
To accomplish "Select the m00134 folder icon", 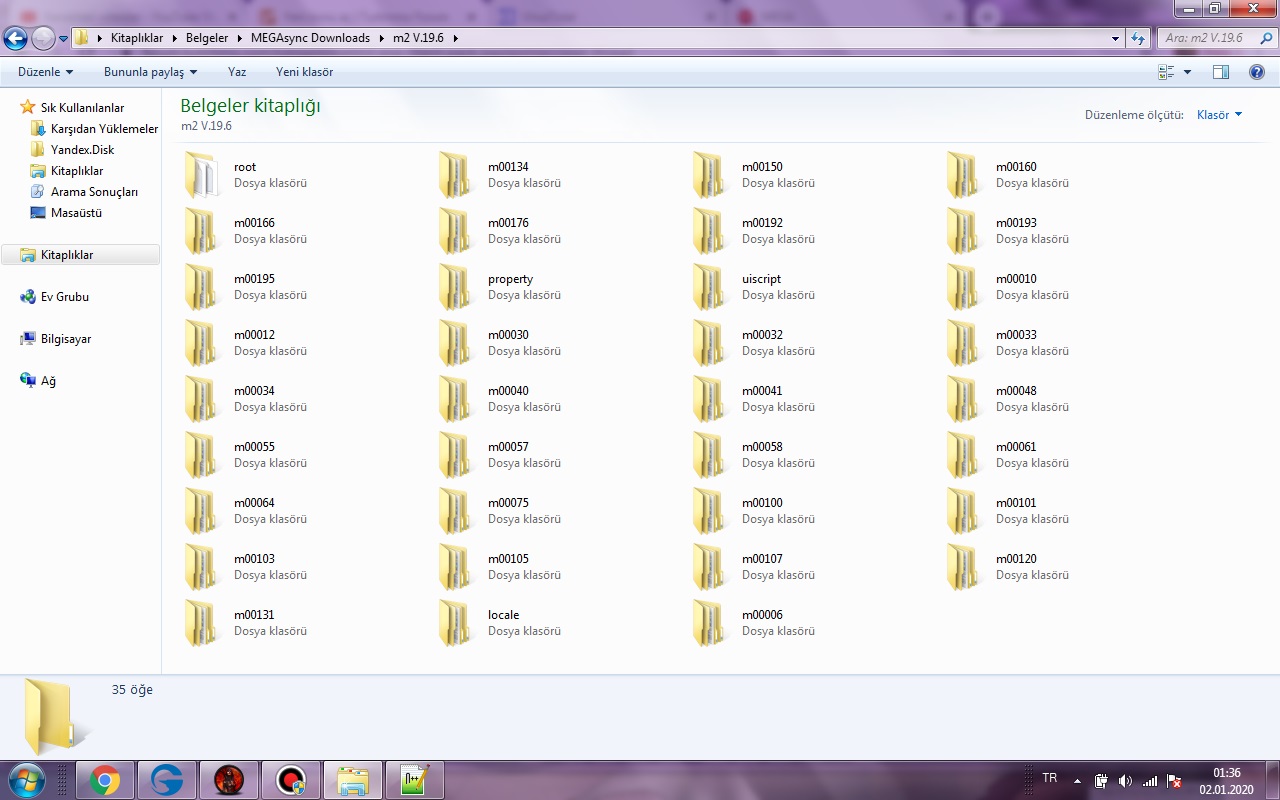I will coord(455,175).
